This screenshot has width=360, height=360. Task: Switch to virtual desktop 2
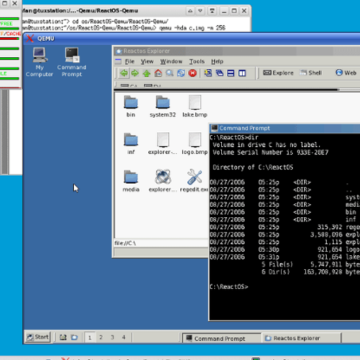(101, 337)
